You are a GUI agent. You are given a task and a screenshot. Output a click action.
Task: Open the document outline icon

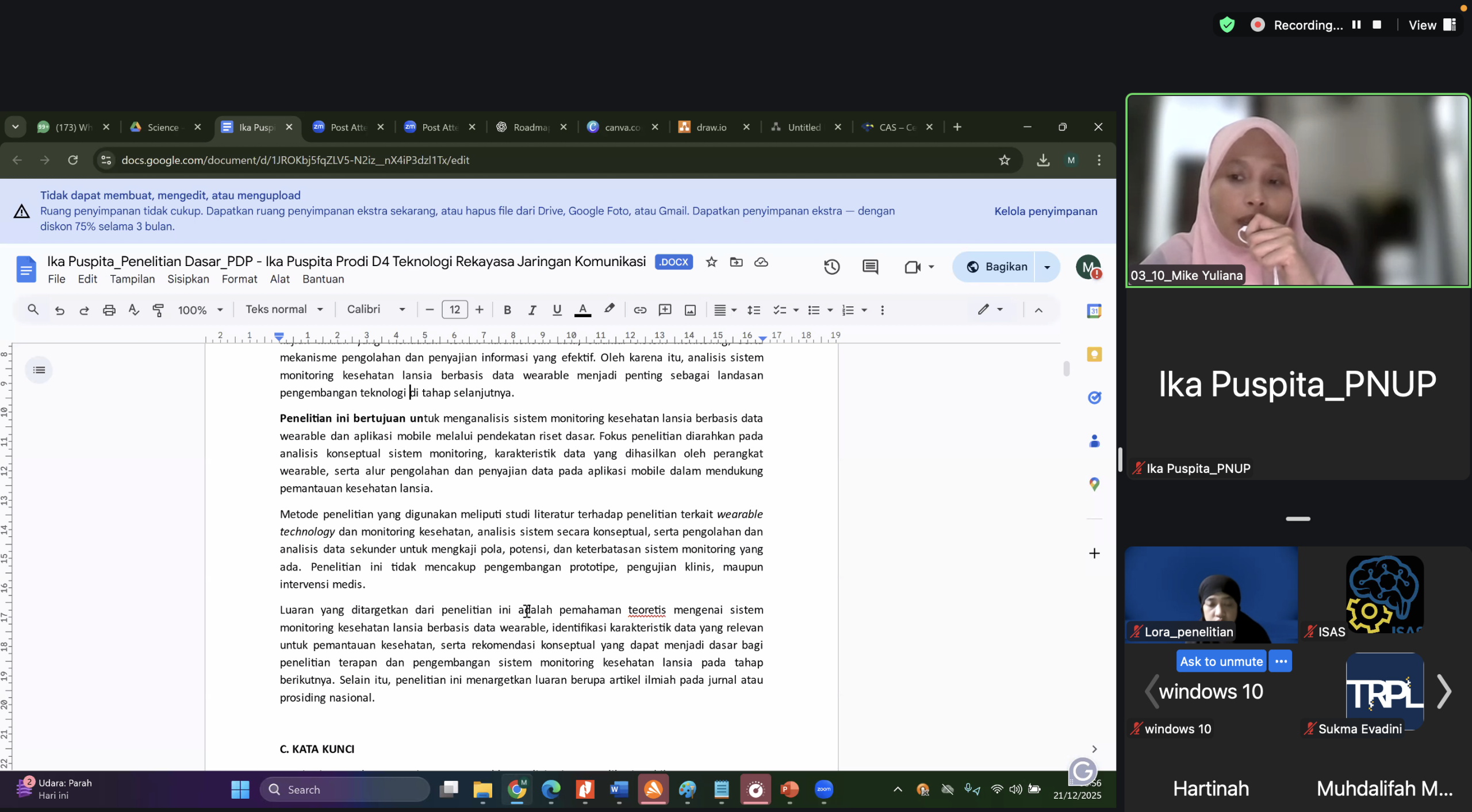[39, 370]
